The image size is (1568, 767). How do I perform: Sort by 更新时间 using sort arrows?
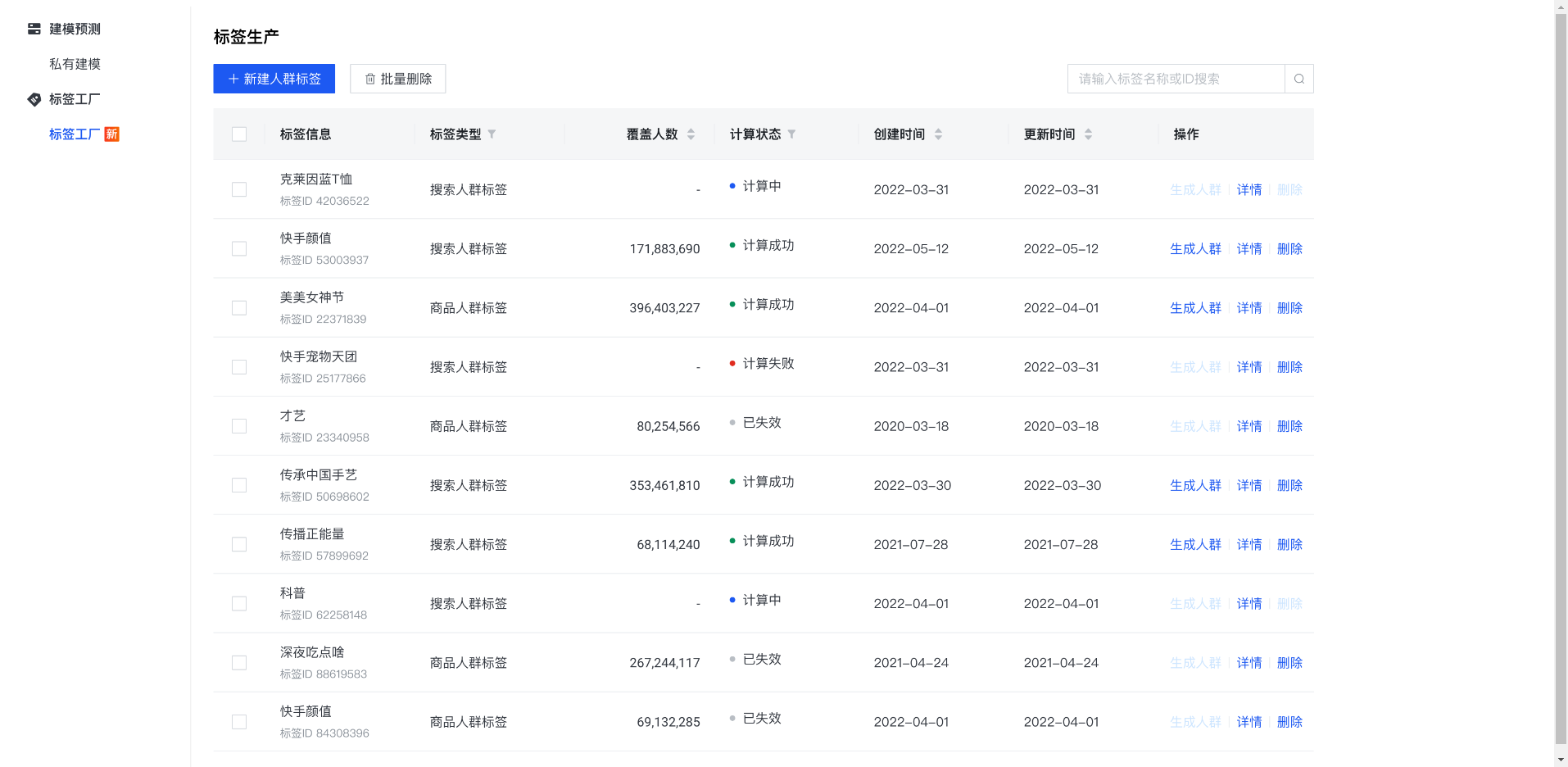[1088, 134]
